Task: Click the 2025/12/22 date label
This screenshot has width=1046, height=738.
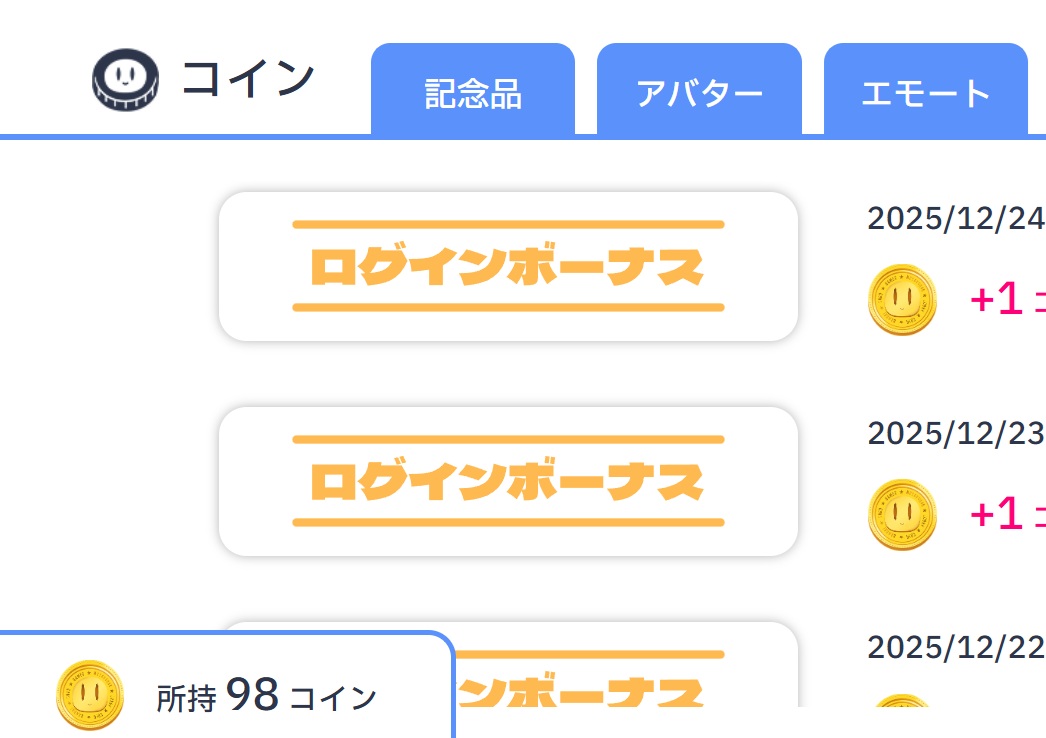Action: click(x=956, y=648)
